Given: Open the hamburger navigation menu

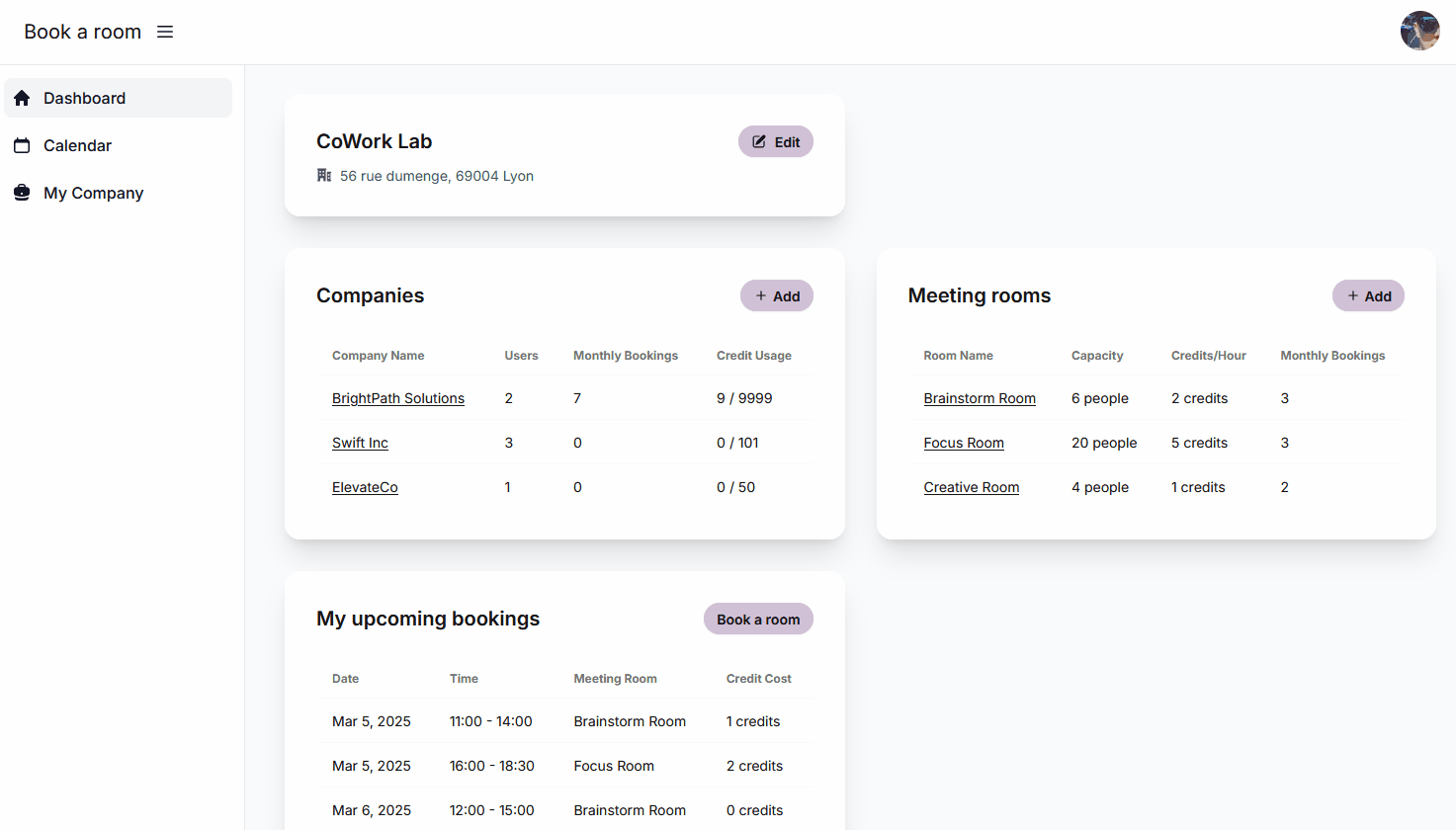Looking at the screenshot, I should (x=164, y=31).
